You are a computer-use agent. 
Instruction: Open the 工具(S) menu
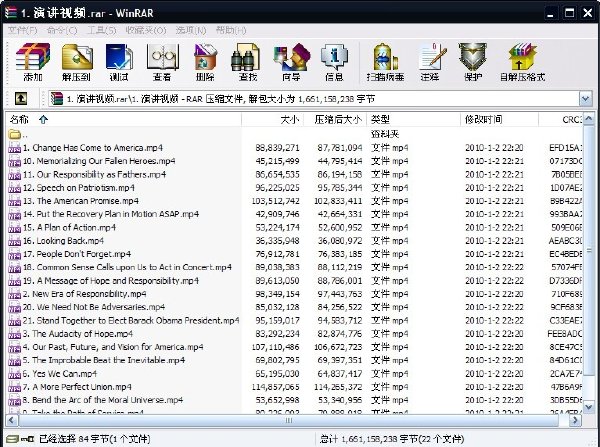[101, 30]
